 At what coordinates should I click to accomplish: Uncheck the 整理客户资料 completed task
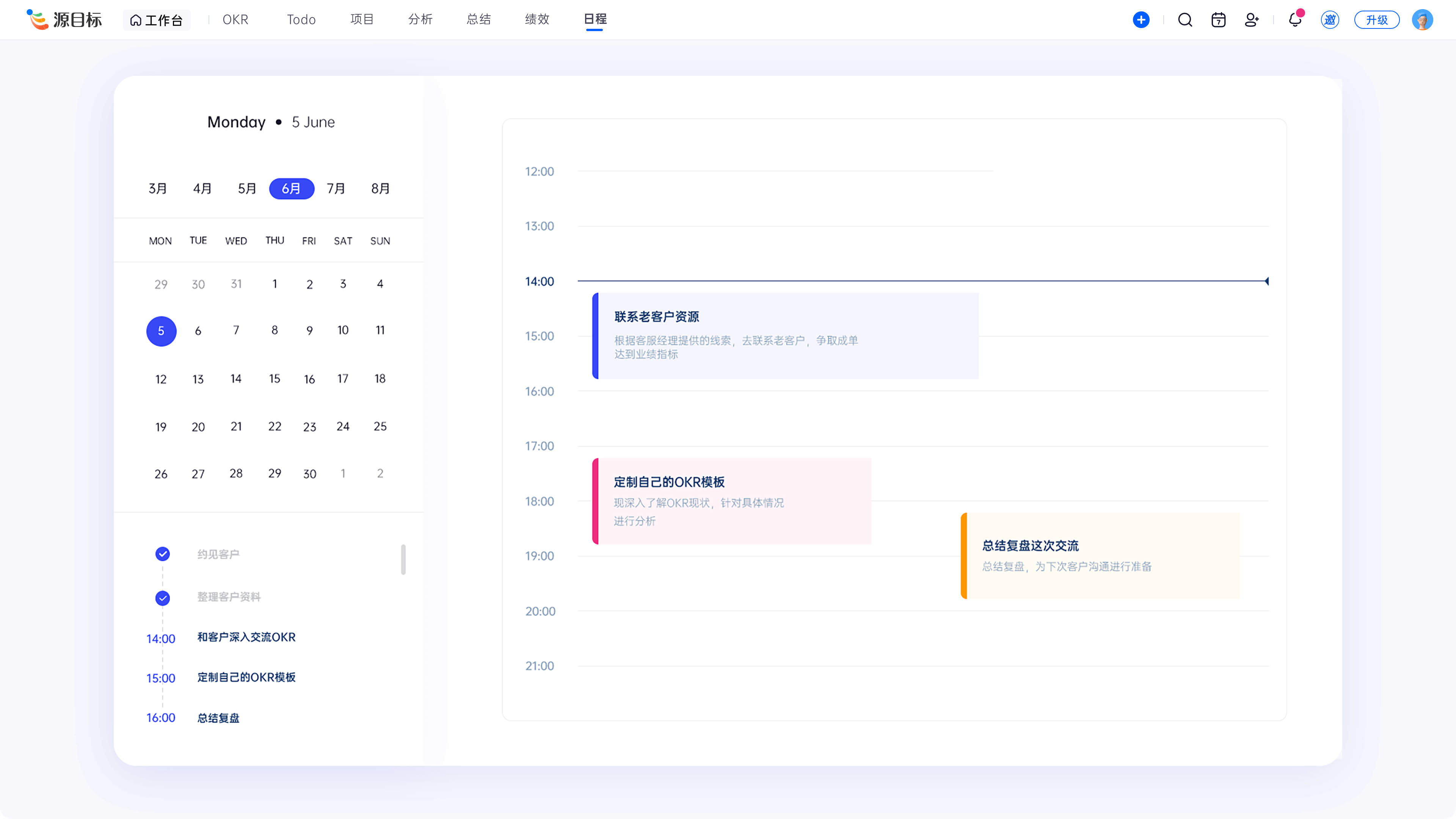[162, 598]
